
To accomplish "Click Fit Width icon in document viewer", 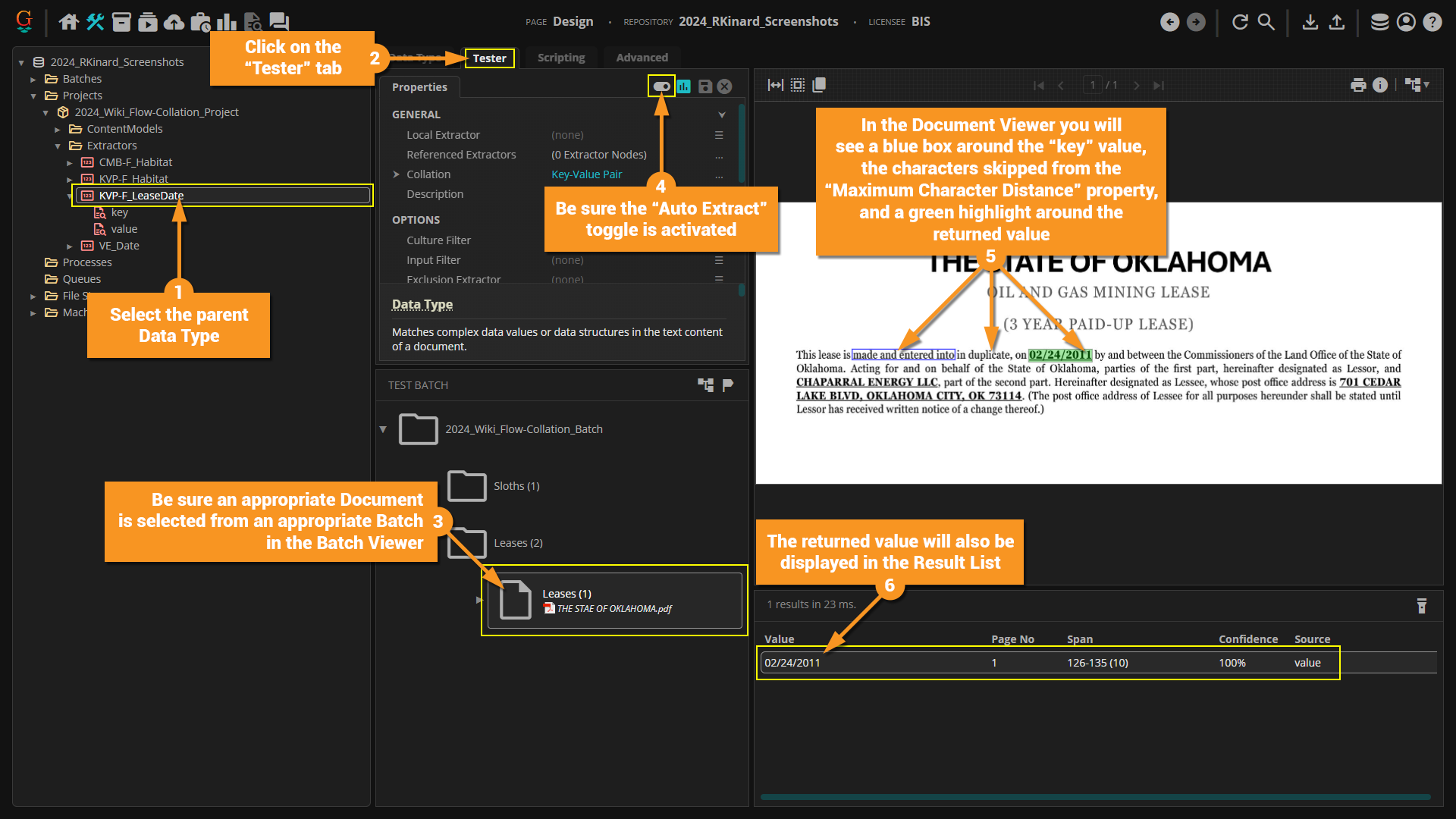I will coord(775,85).
